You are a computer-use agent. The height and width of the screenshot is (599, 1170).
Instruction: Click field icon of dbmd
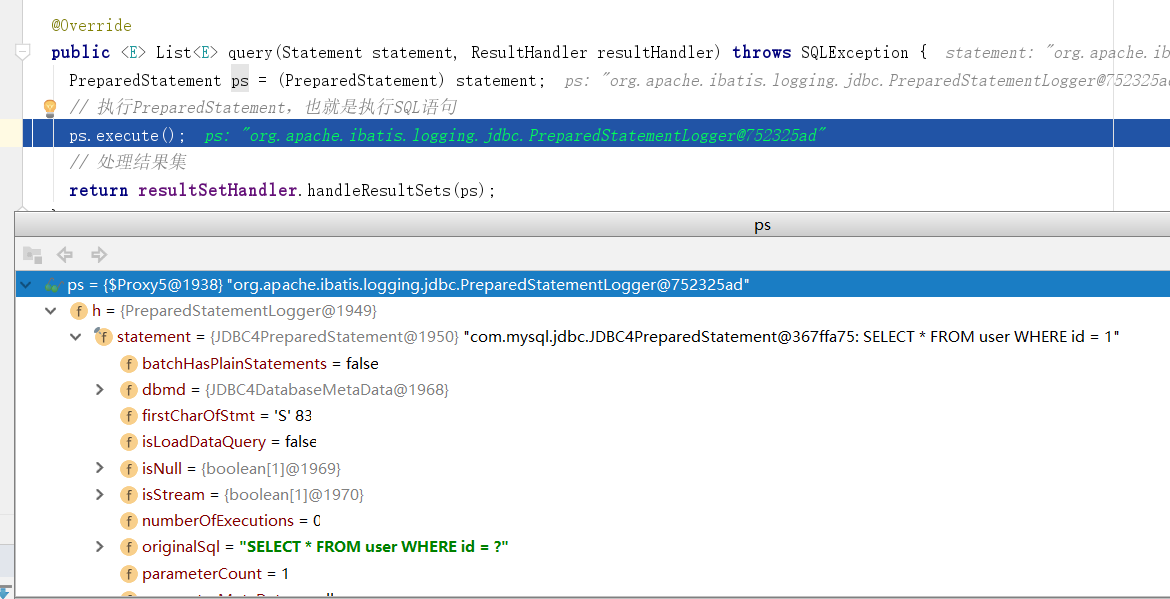[x=129, y=390]
